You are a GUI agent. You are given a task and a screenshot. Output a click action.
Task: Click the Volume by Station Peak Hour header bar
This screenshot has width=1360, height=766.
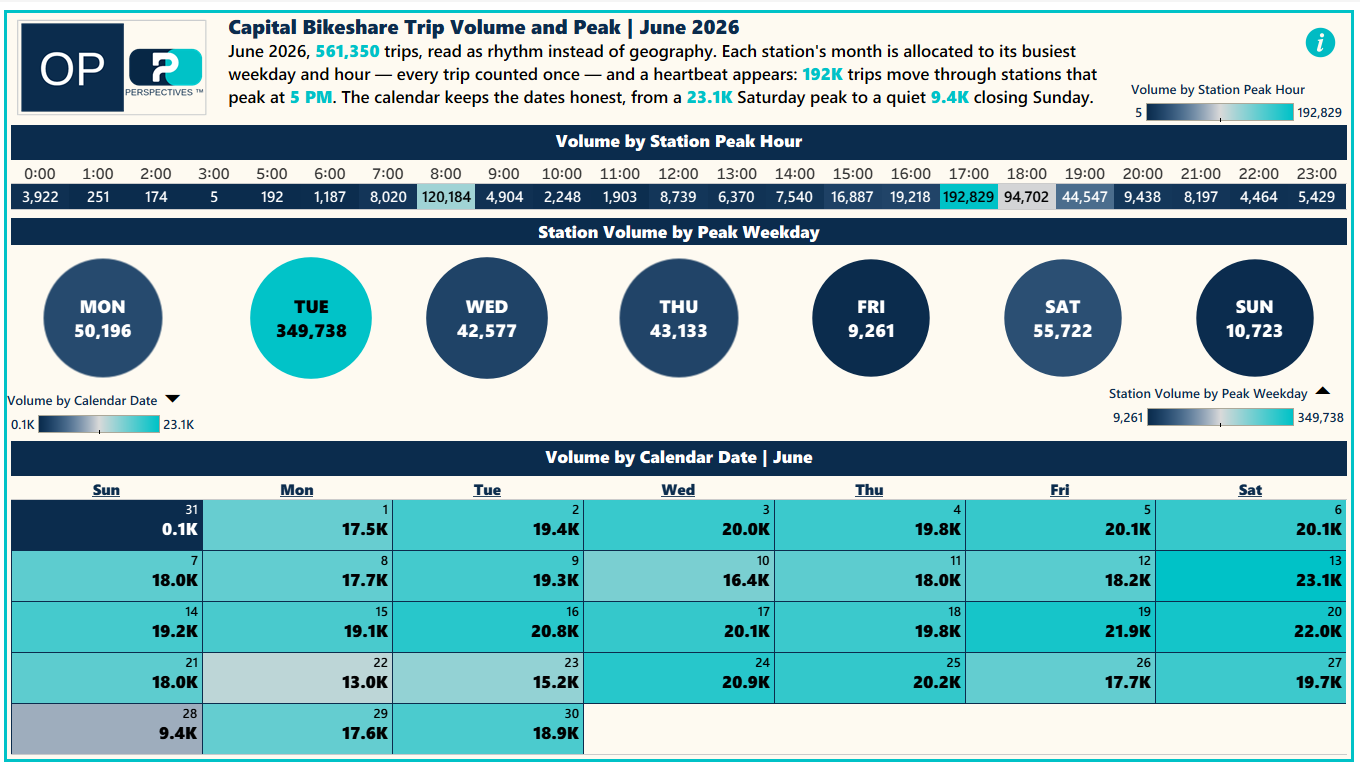tap(679, 141)
